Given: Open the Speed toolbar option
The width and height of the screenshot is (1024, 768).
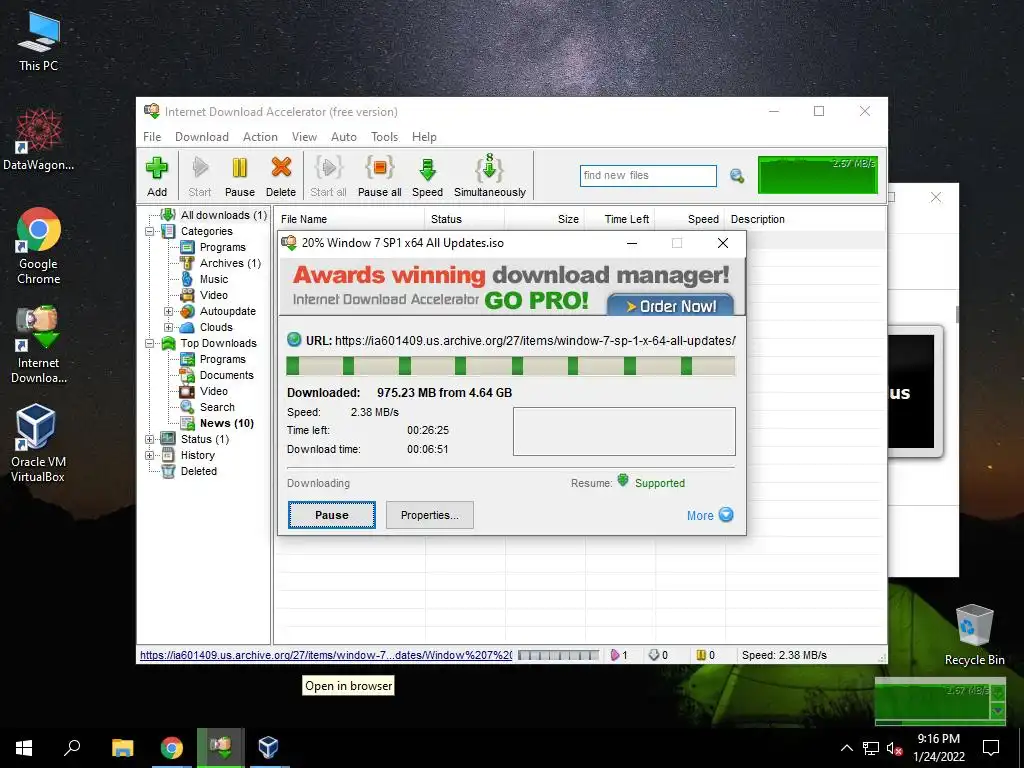Looking at the screenshot, I should (427, 176).
